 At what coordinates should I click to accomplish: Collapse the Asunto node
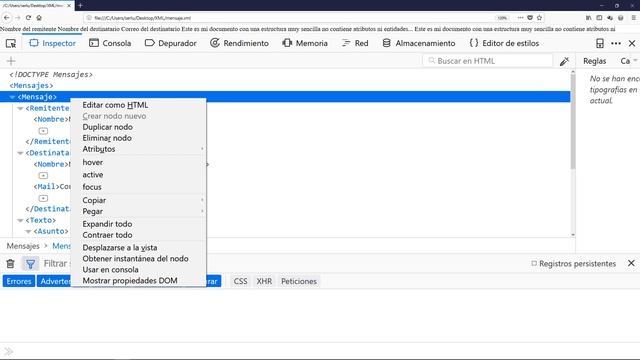(x=28, y=231)
